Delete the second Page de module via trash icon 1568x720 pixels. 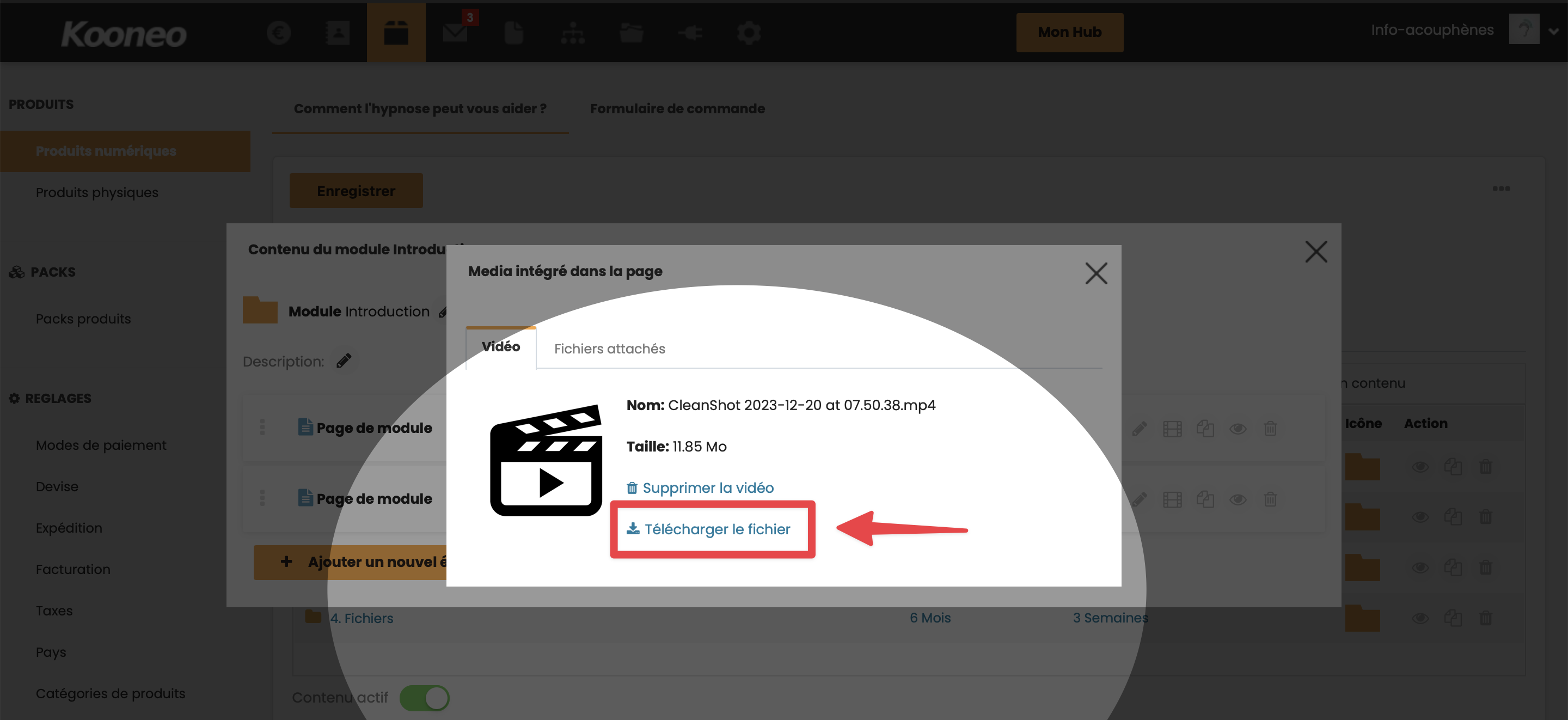tap(1270, 499)
